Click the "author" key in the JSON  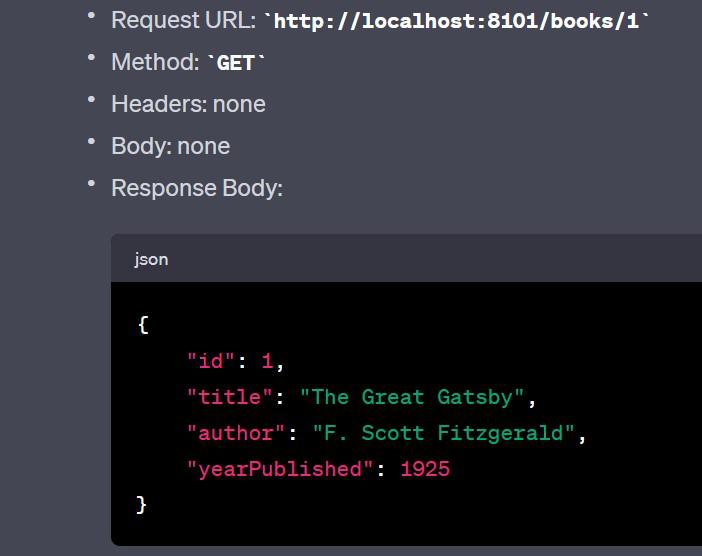point(236,433)
